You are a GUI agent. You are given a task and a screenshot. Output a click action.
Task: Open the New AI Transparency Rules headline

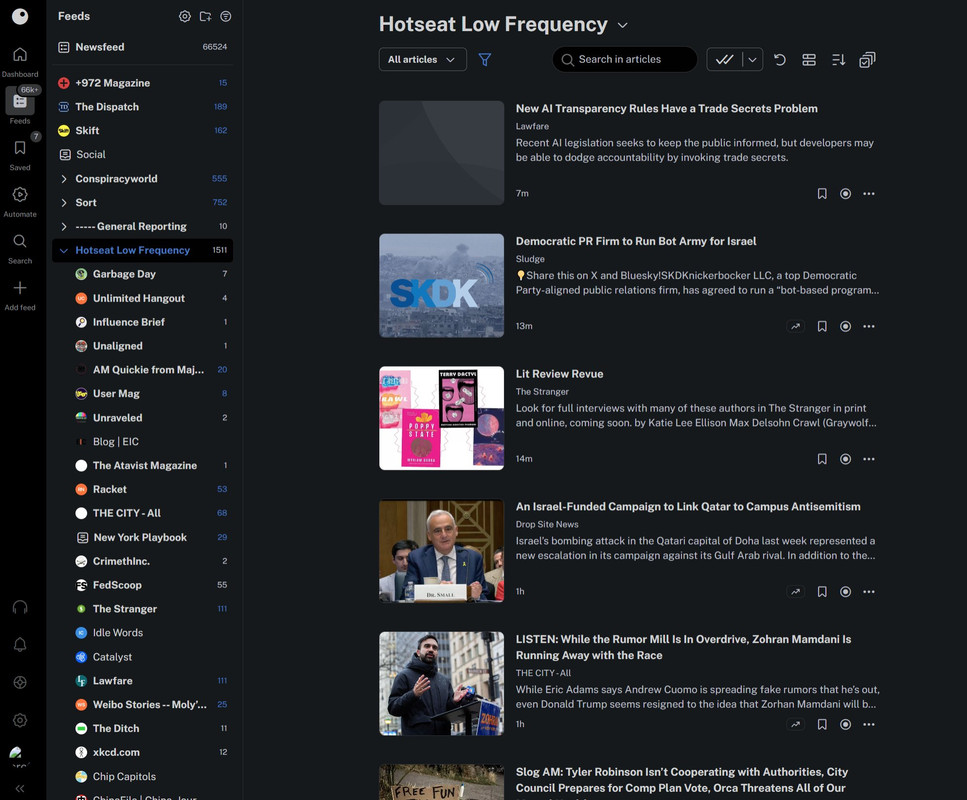[x=667, y=109]
